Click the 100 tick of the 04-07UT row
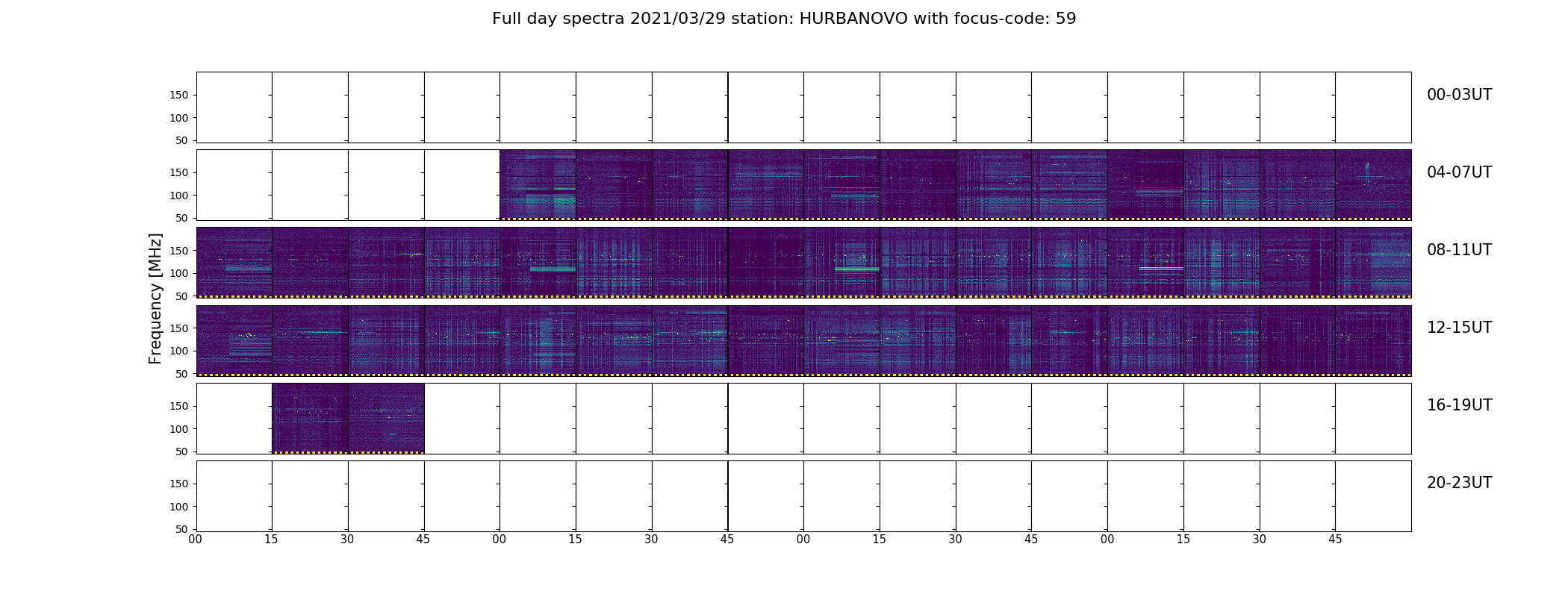Screen dimensions: 1568x597 (x=179, y=196)
